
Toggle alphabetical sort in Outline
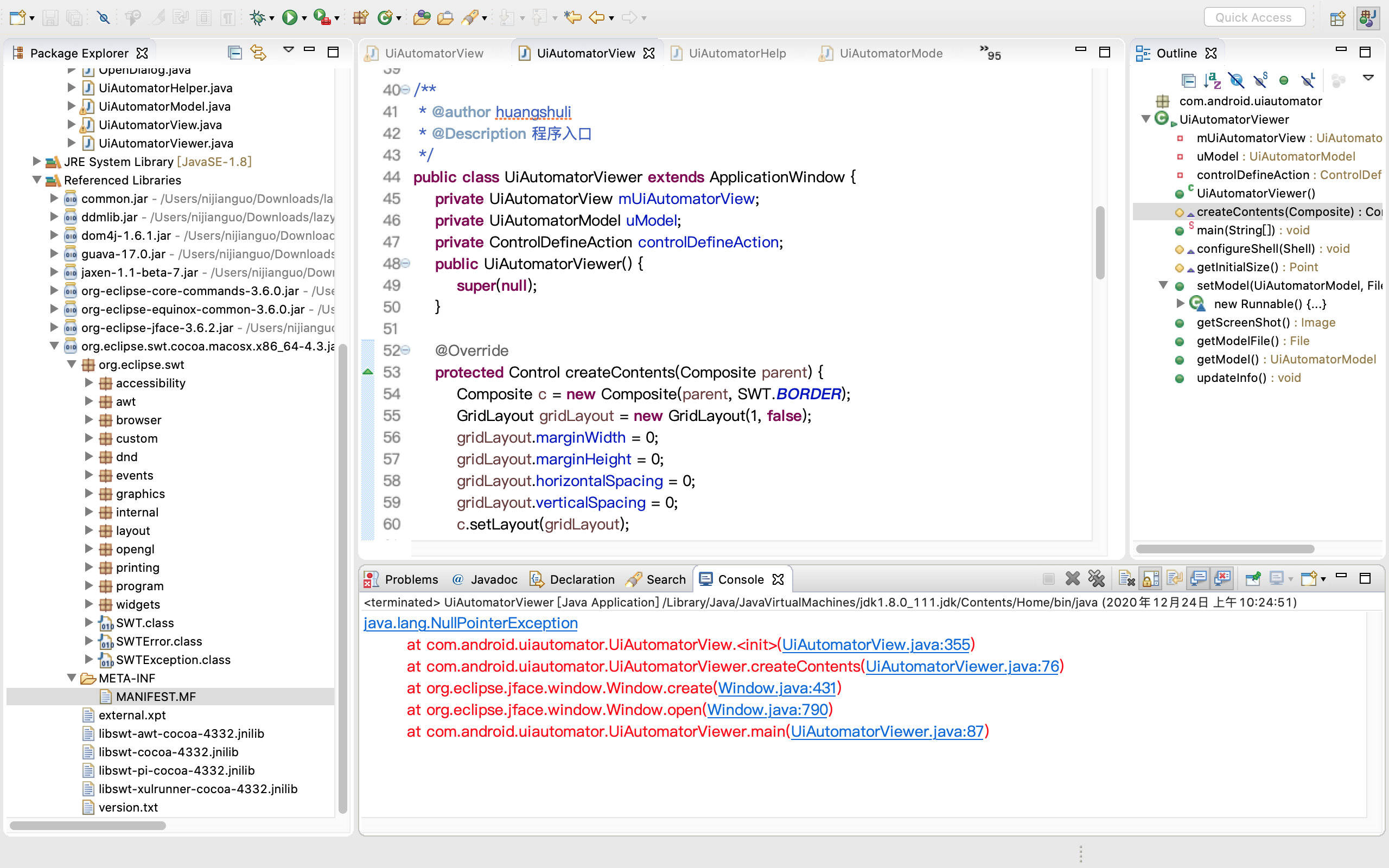pos(1212,81)
